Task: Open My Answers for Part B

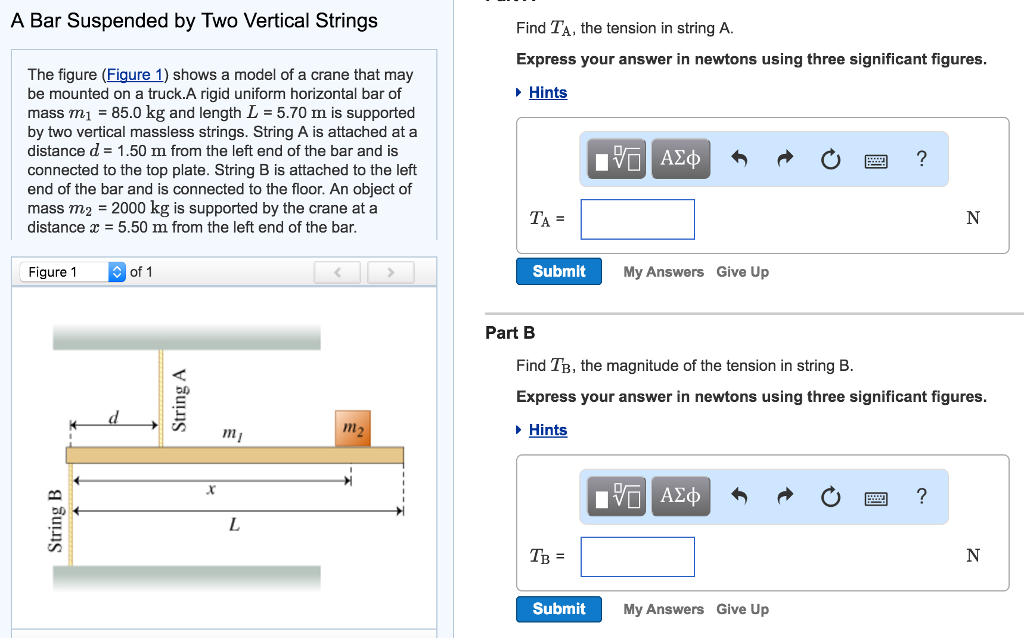Action: coord(663,609)
